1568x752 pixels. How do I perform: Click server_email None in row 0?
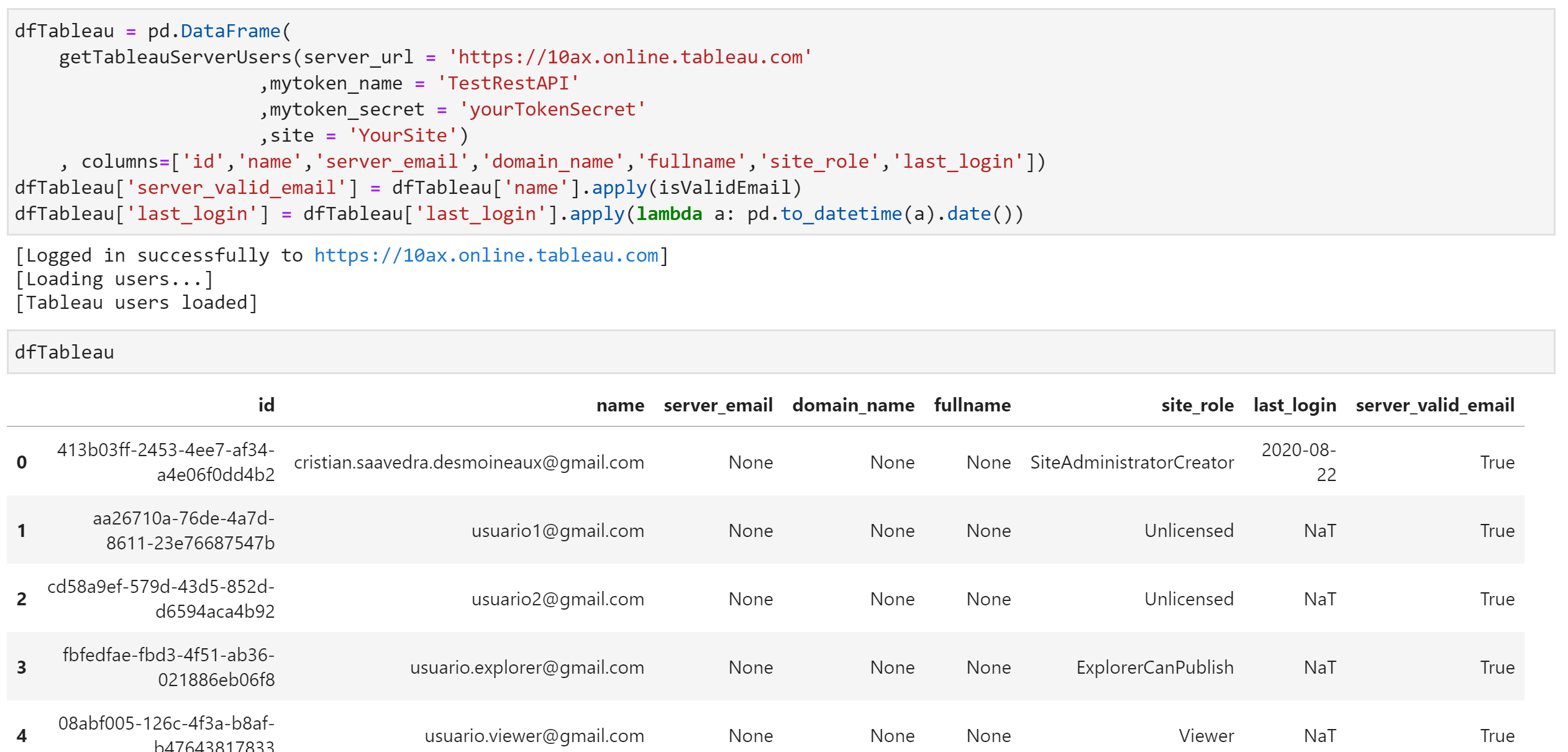point(750,462)
